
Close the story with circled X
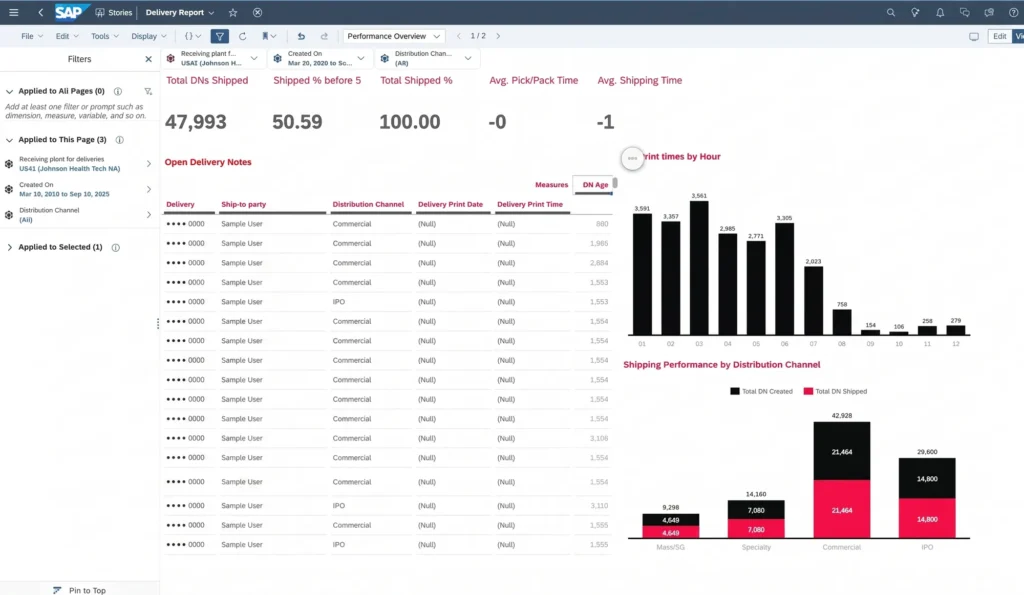point(257,12)
